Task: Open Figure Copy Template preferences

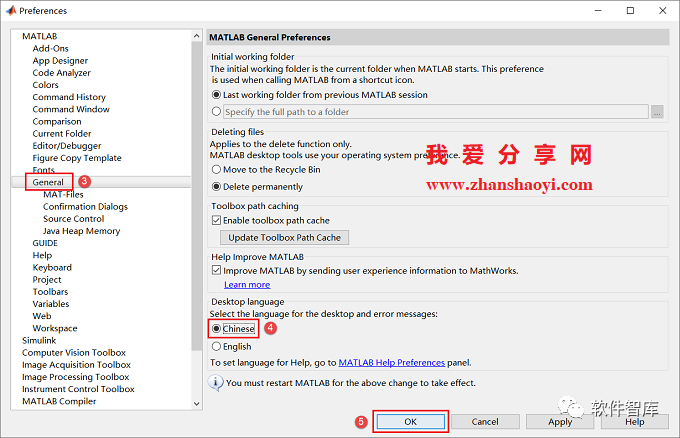Action: pos(77,158)
